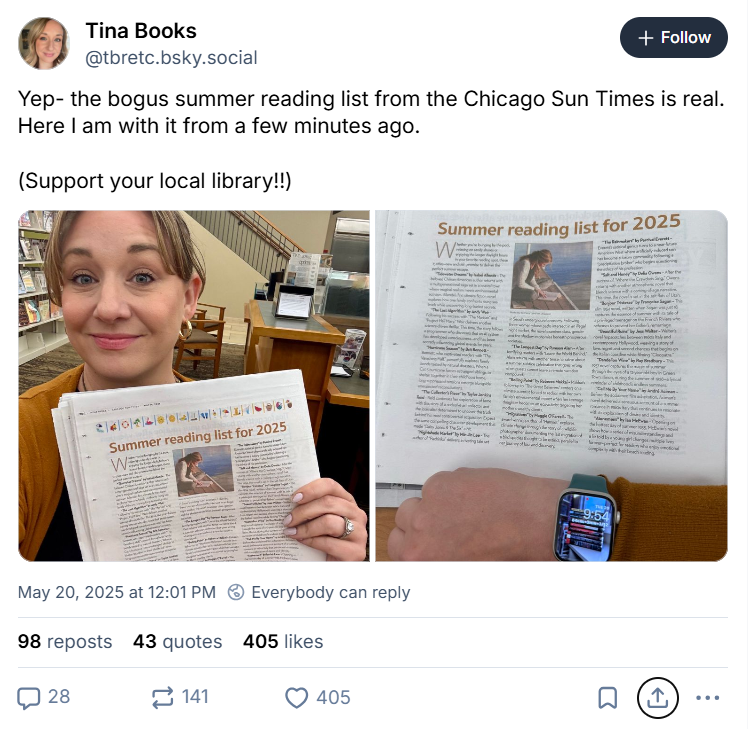748x729 pixels.
Task: Open the newspaper and watch photo
Action: [x=551, y=385]
